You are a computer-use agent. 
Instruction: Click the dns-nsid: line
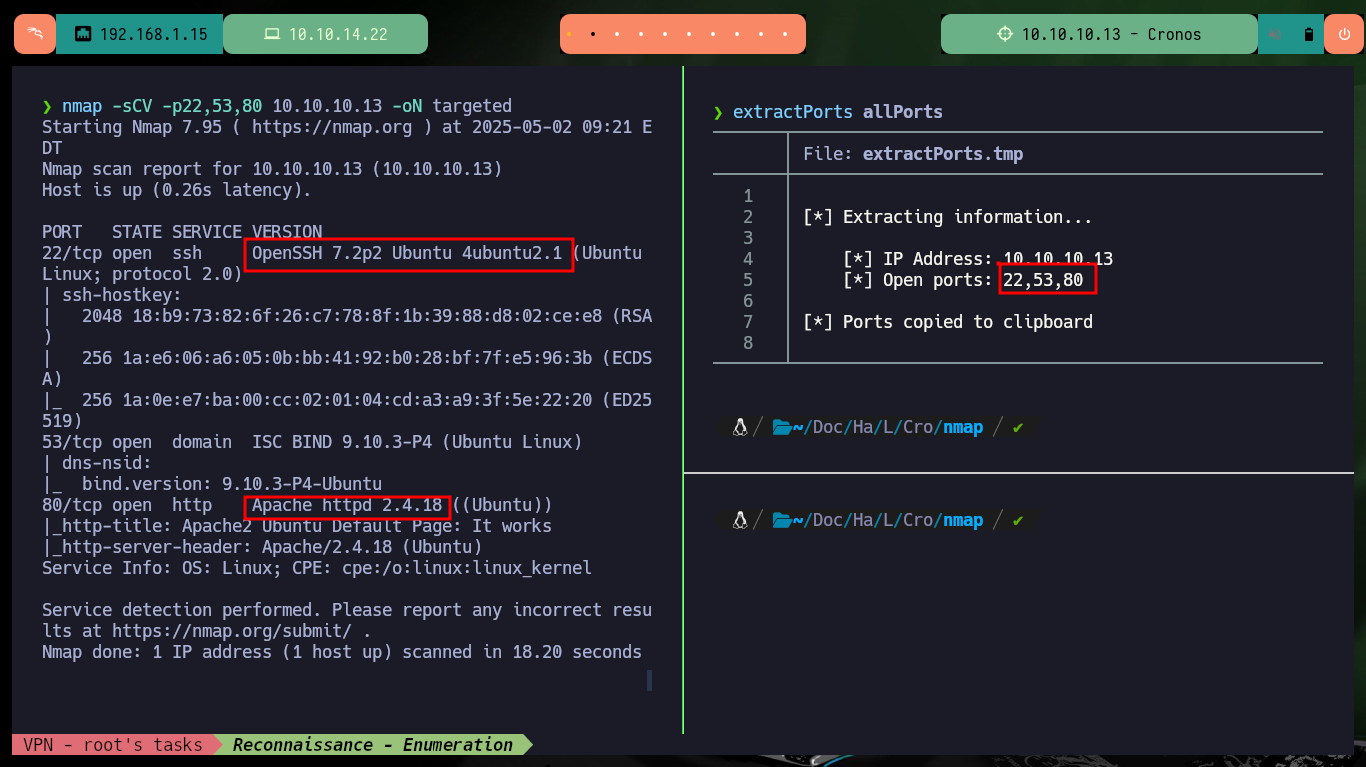(97, 463)
